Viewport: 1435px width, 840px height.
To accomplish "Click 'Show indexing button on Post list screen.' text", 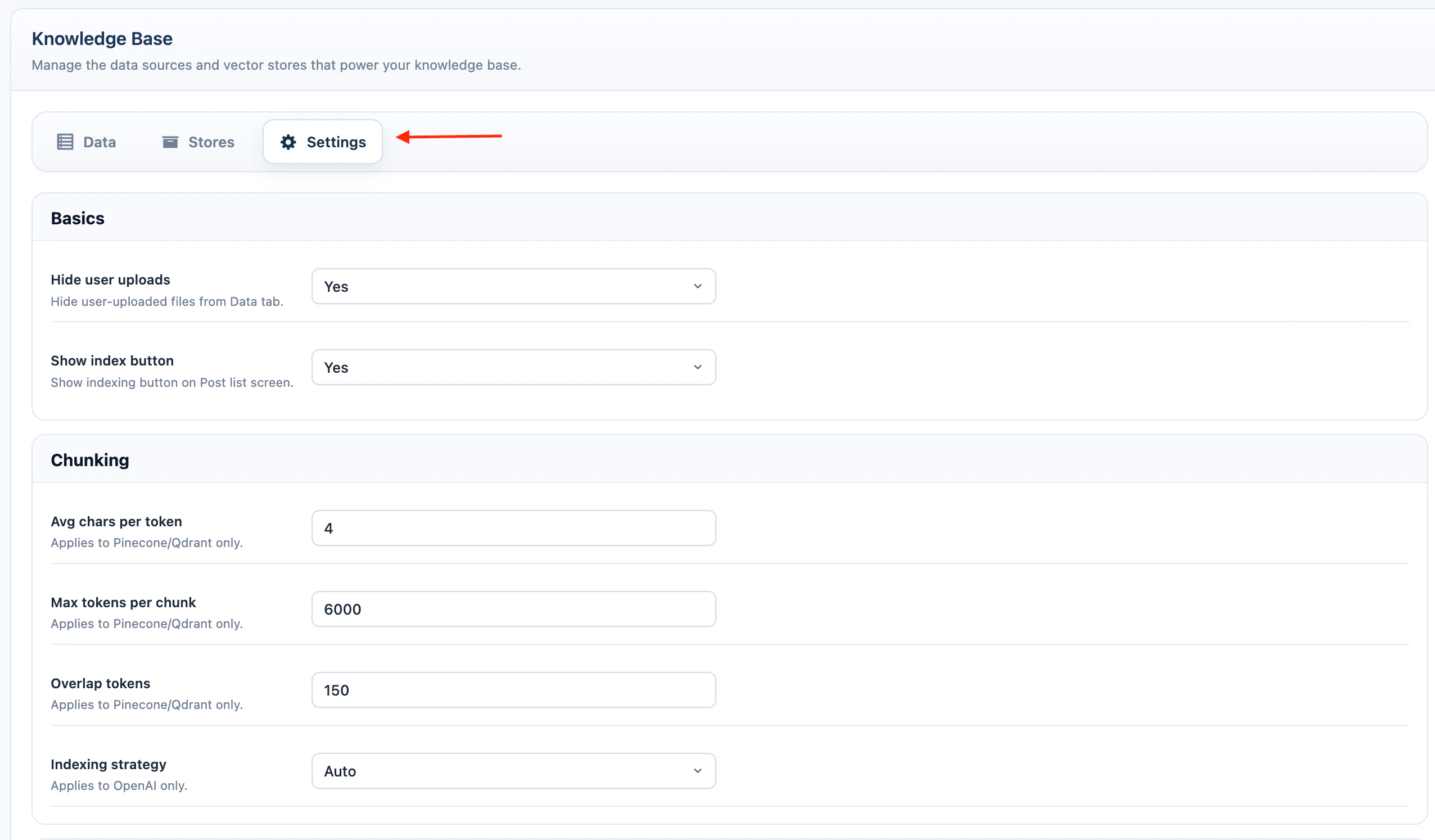I will coord(172,383).
